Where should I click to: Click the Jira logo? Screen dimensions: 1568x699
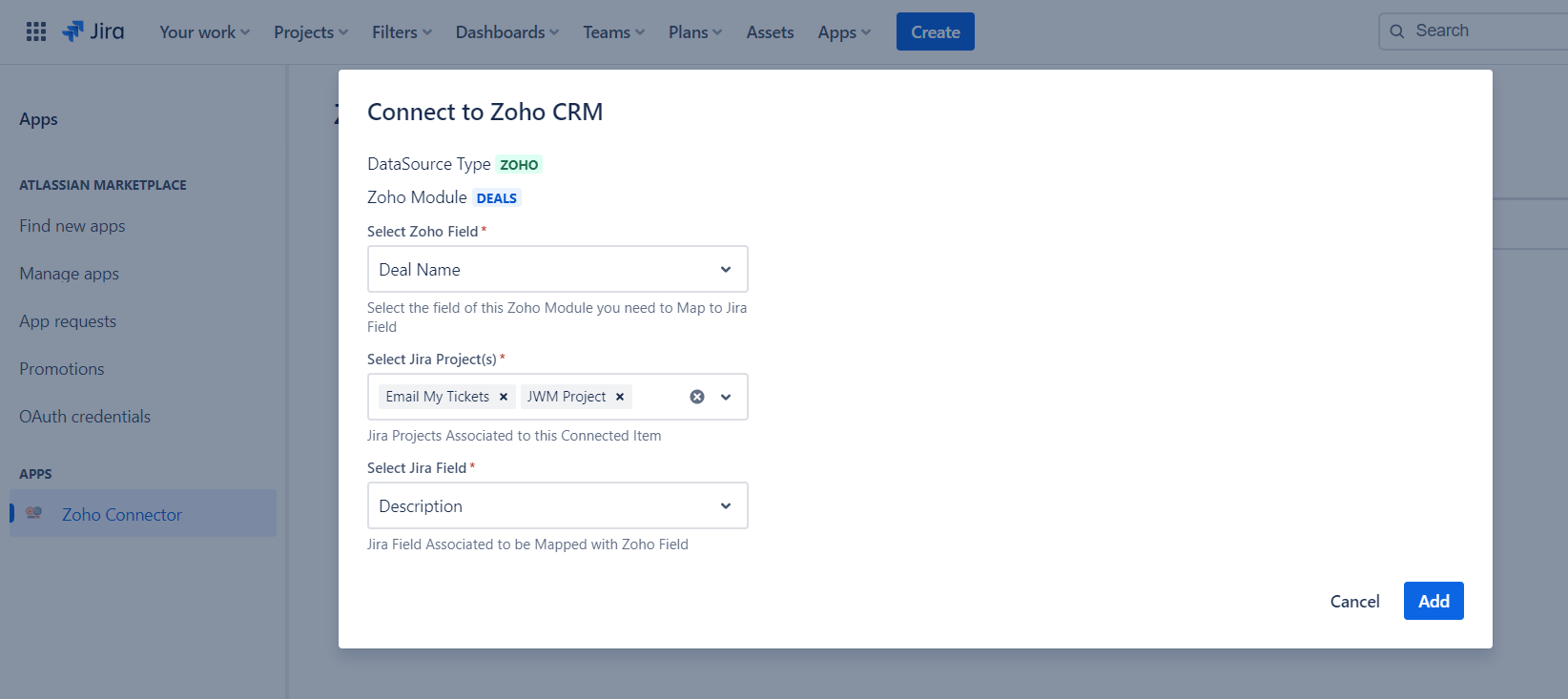coord(93,31)
